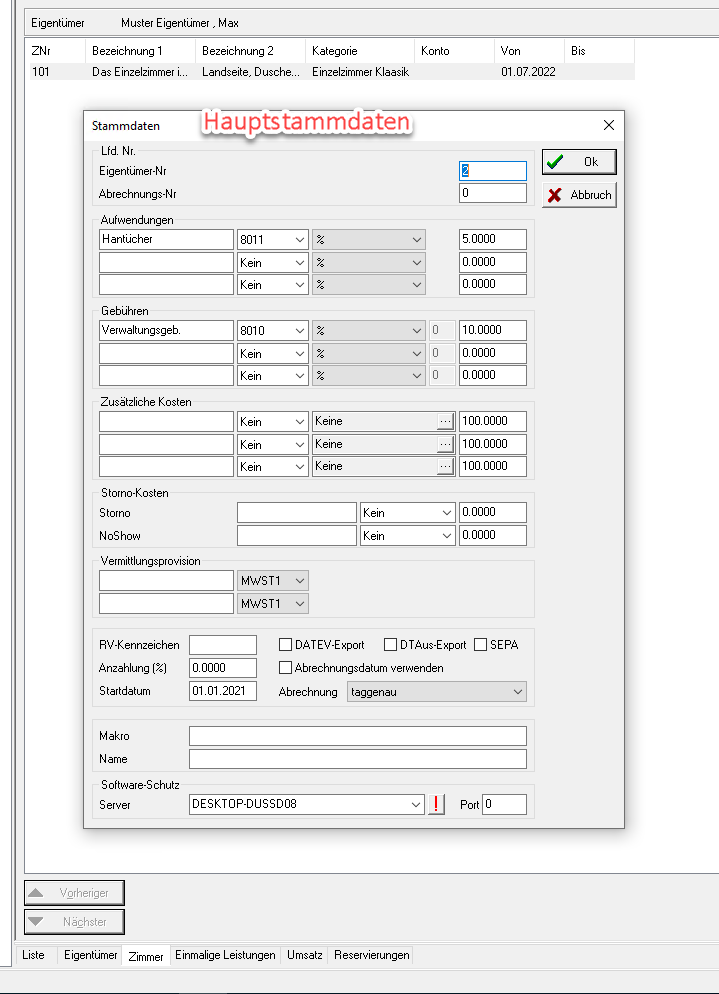Toggle Abrechnungsdatum verwenden checkbox

click(x=285, y=668)
